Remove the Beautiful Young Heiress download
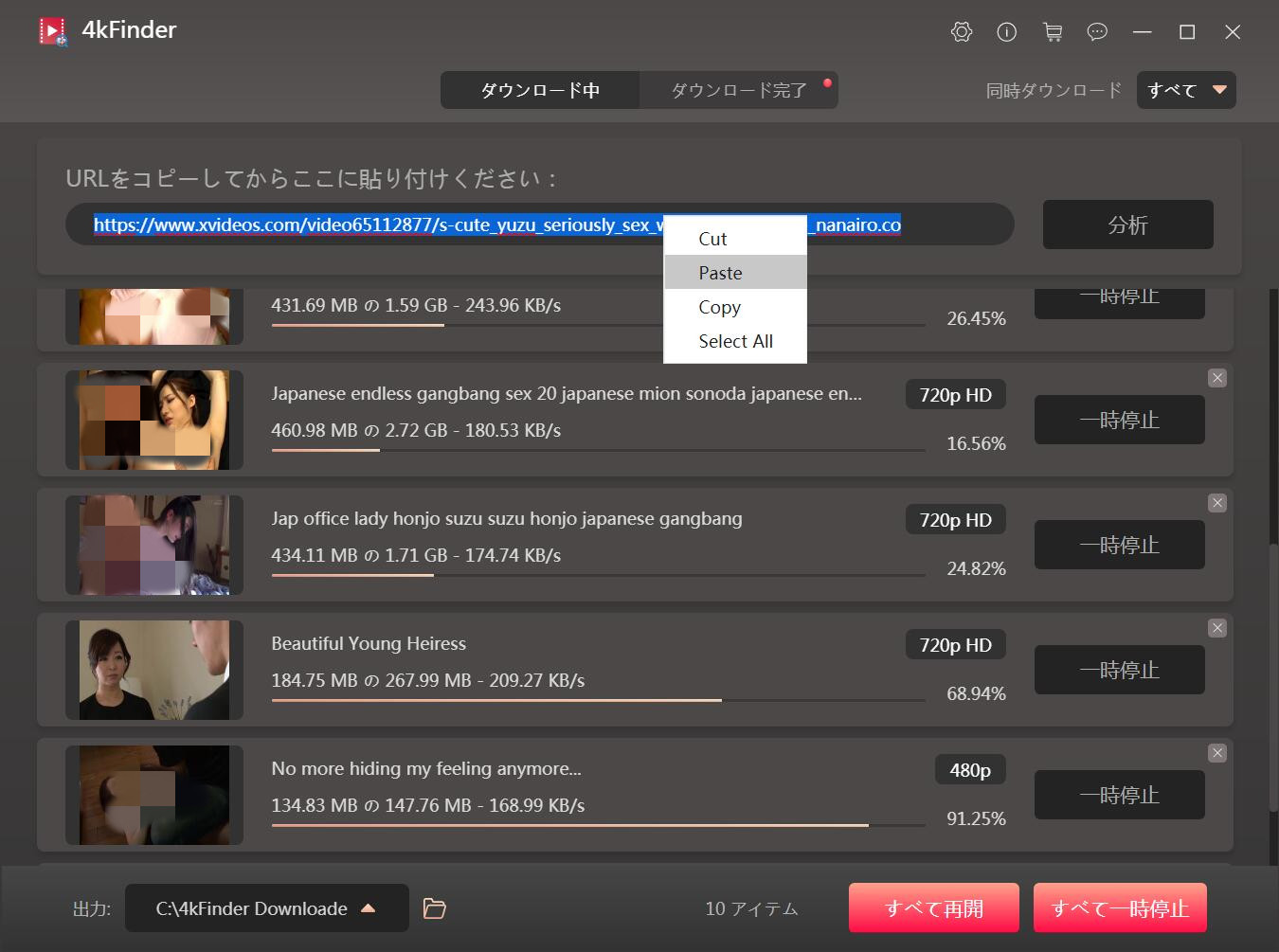 [x=1217, y=628]
